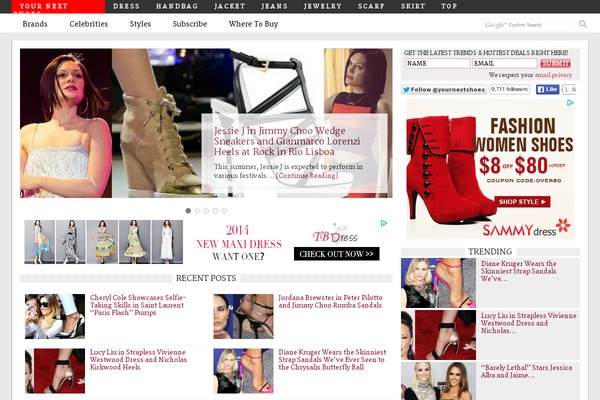Click the Jordana Brewster post thumbnail

coord(243,316)
